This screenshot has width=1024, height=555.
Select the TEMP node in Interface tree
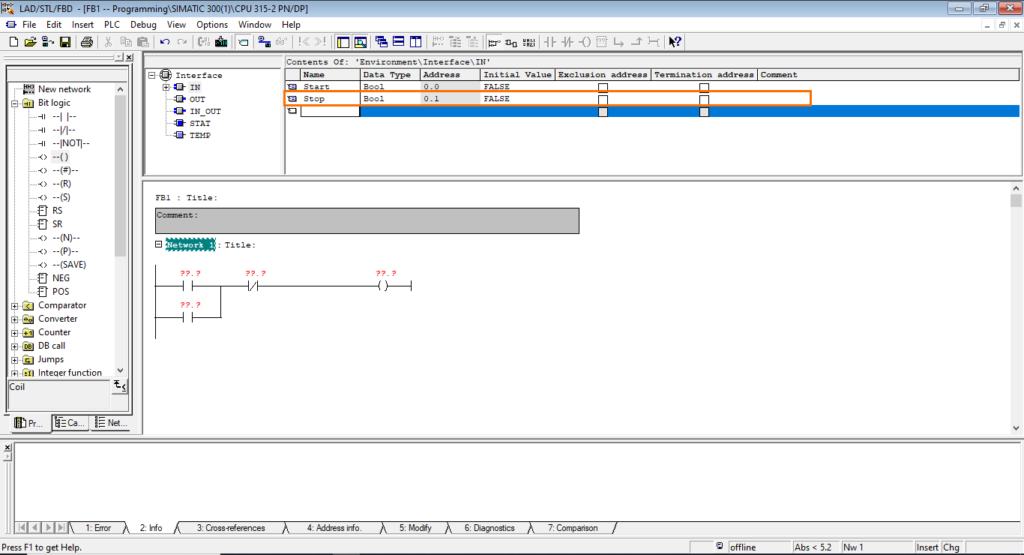tap(200, 135)
